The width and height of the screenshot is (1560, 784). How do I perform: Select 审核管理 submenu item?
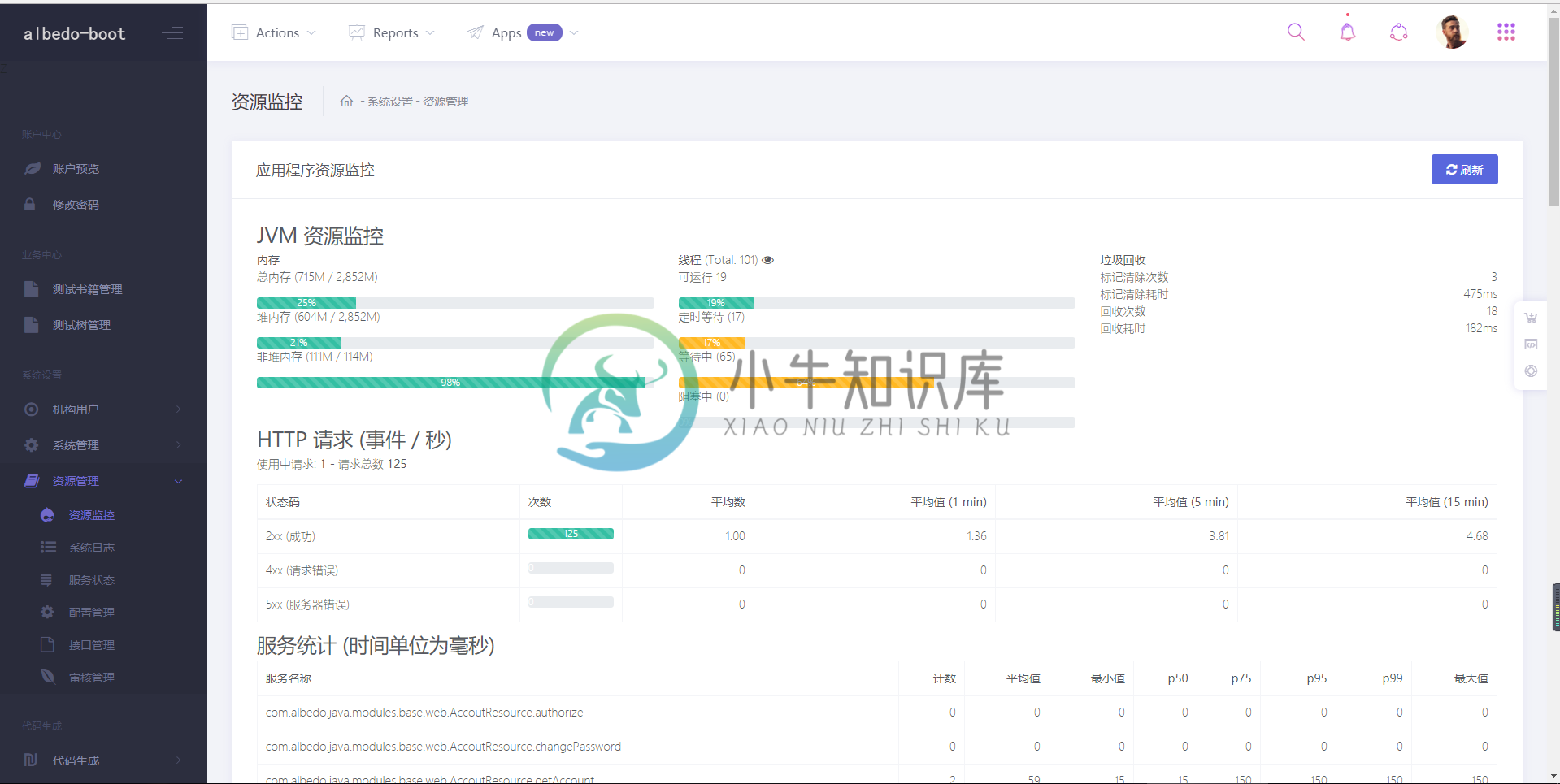(x=103, y=678)
